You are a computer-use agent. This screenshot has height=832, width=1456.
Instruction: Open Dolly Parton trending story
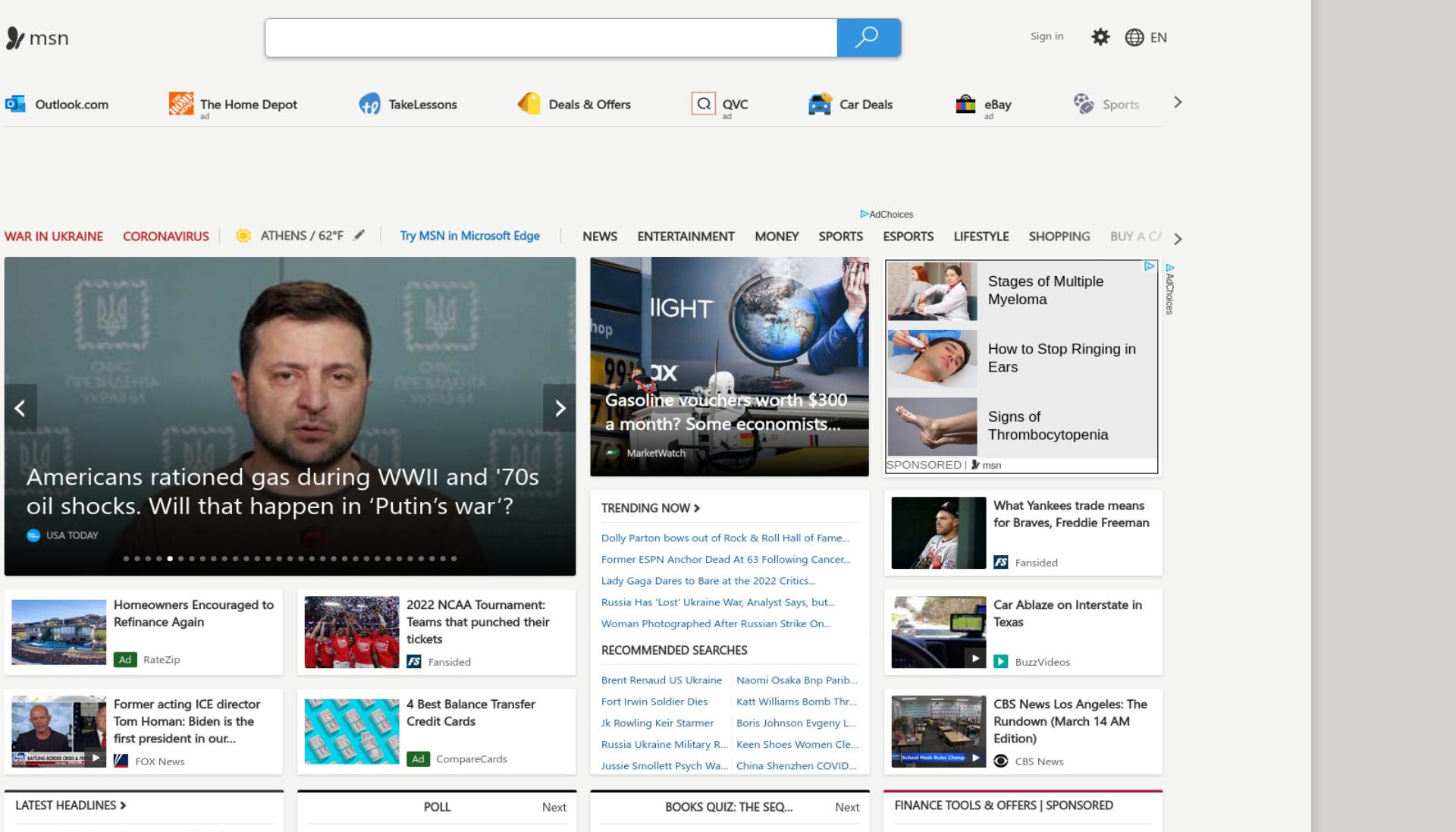[725, 538]
